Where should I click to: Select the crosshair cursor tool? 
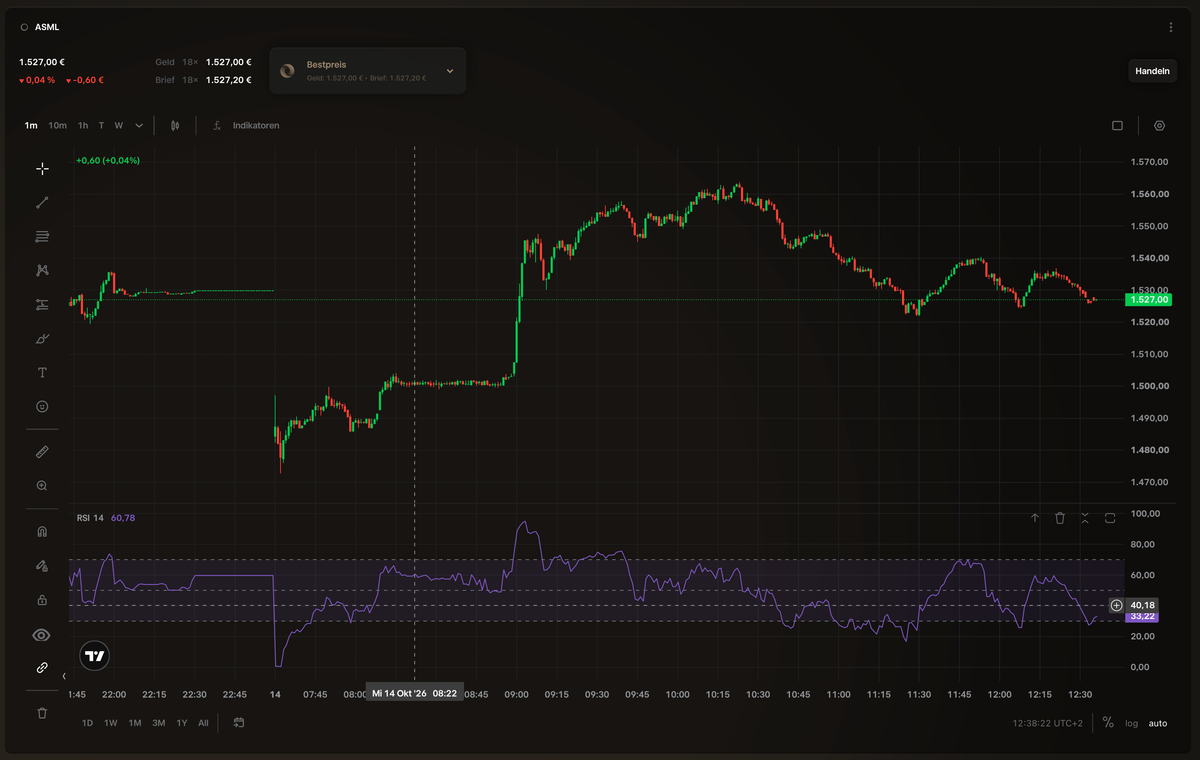[x=42, y=168]
